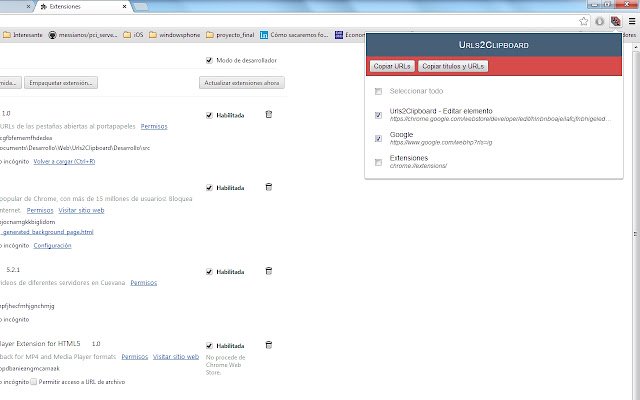
Task: Open the Configuración link
Action: [52, 246]
